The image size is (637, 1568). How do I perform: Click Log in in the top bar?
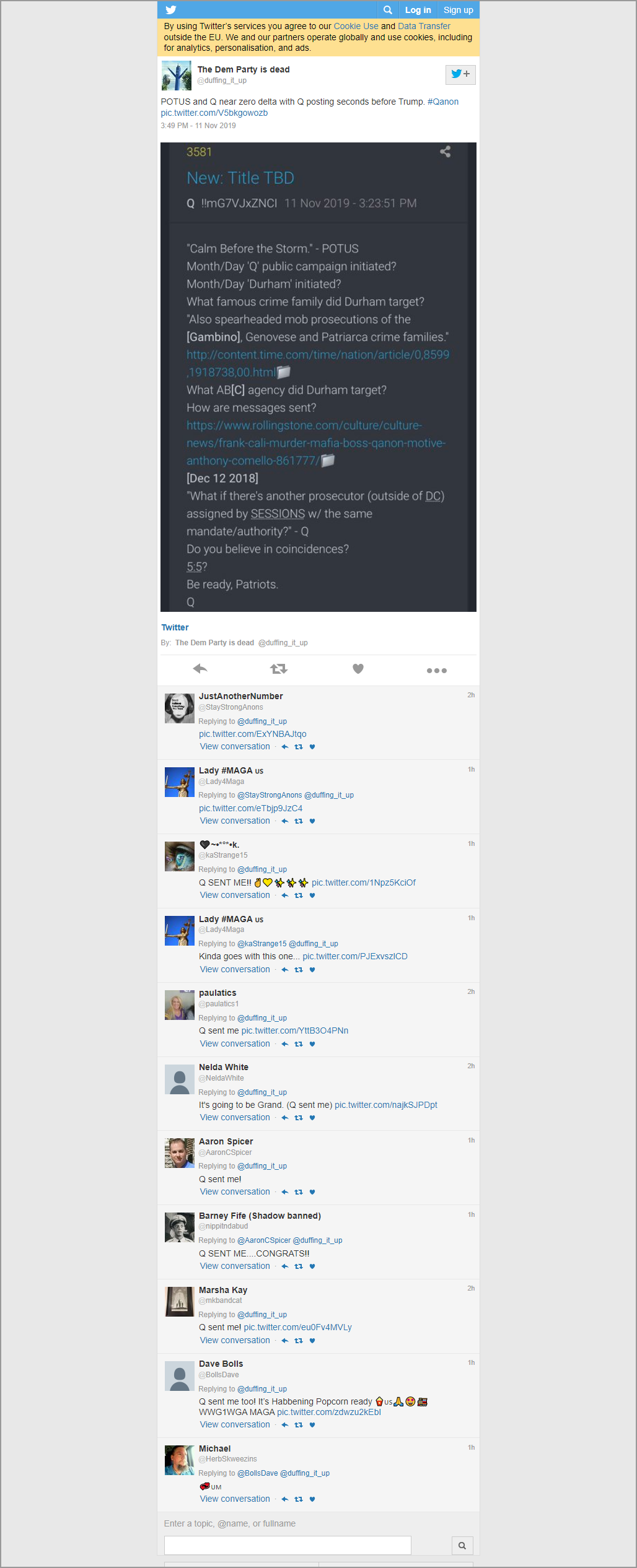(x=418, y=10)
